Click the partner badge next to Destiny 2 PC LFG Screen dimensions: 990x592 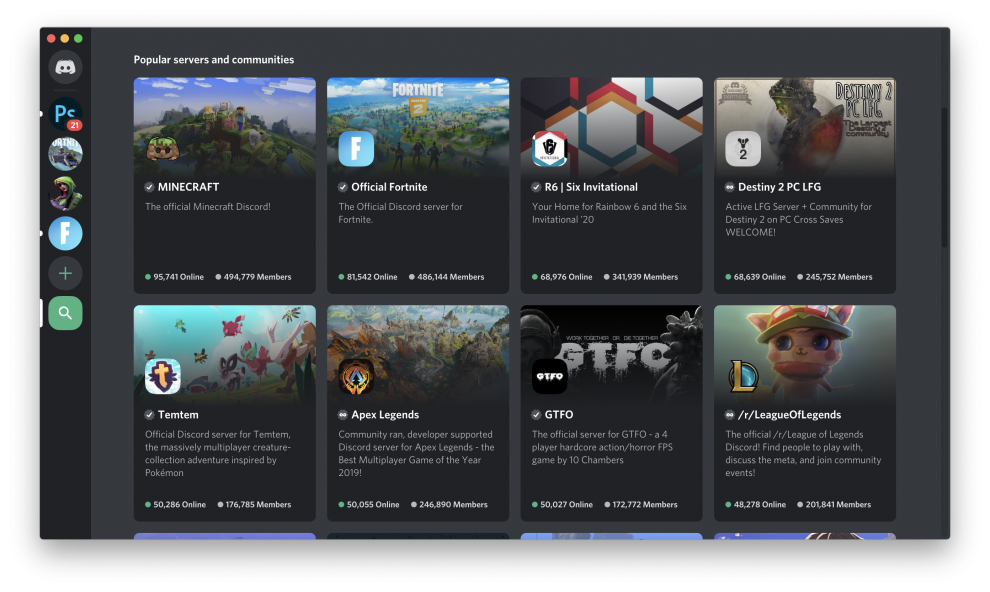[729, 187]
